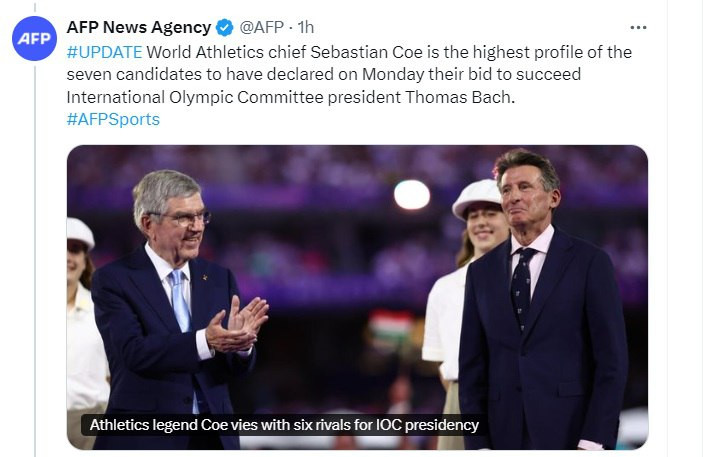
Task: Follow the #AFPSports hashtag link
Action: tap(113, 119)
